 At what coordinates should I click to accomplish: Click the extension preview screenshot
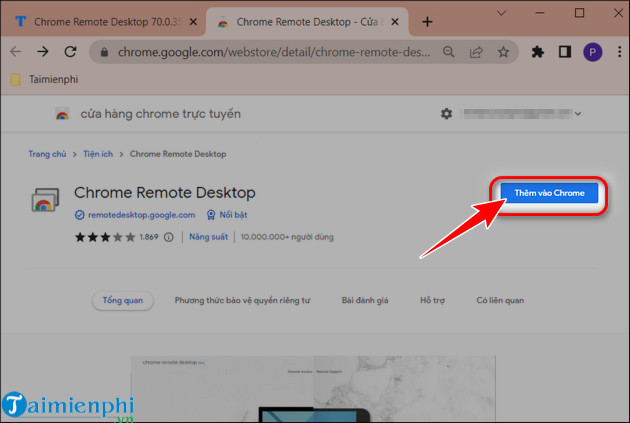click(x=313, y=389)
